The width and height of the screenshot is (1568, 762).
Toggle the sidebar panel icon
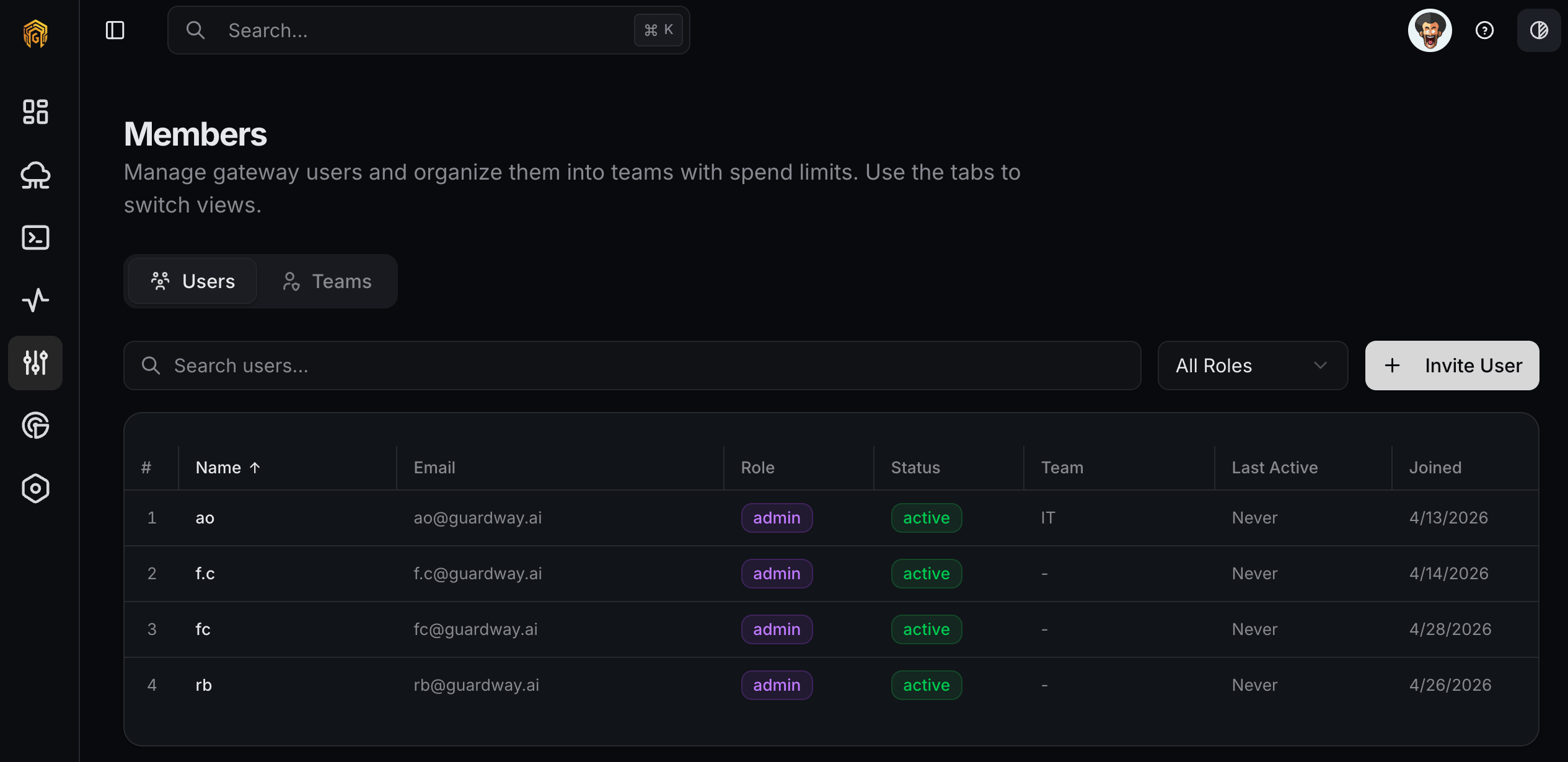click(115, 30)
